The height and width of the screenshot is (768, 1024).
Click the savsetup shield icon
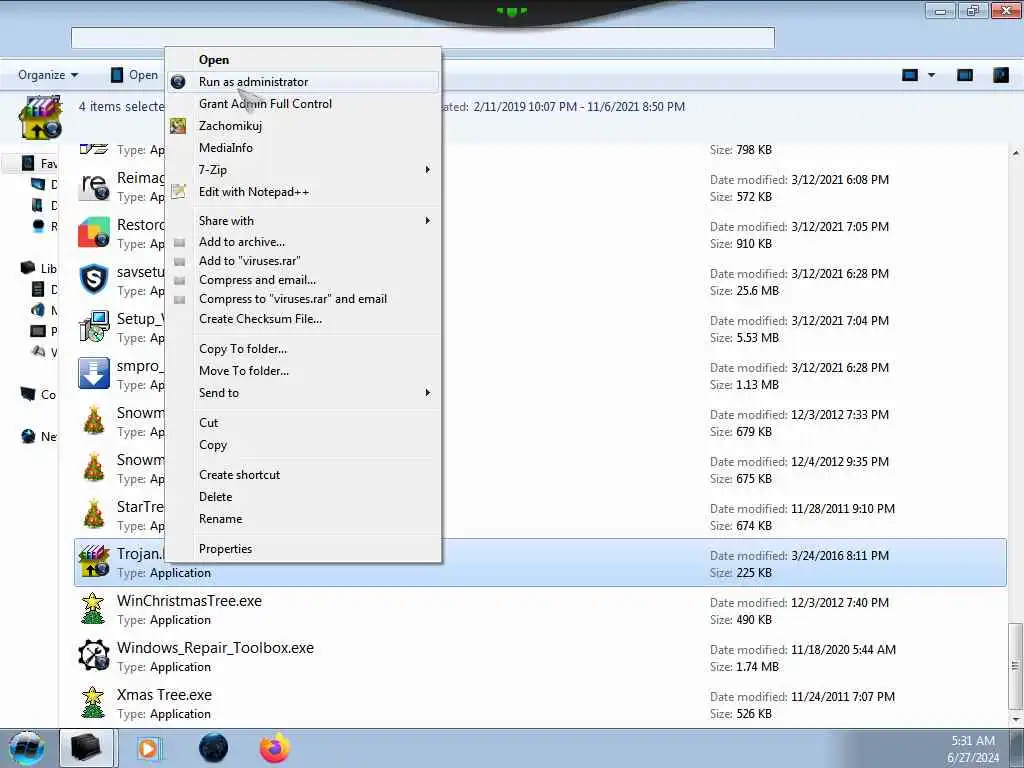[94, 280]
